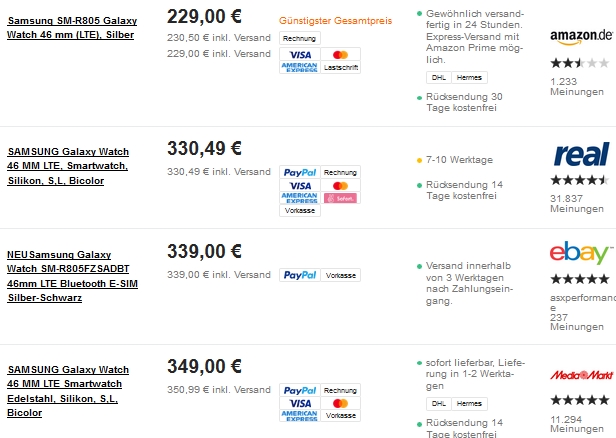Click DHL badge in the Amazon offer

[x=438, y=77]
